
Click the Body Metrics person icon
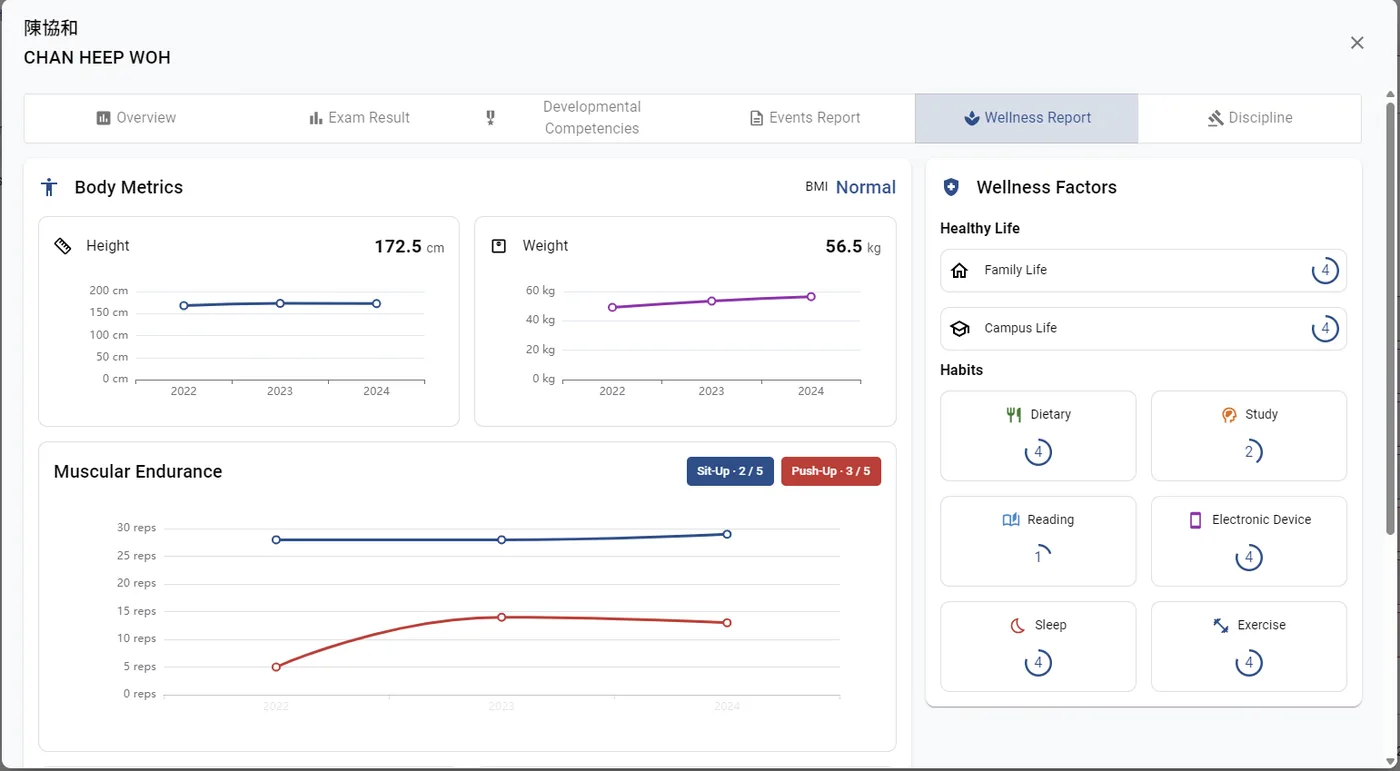coord(49,187)
